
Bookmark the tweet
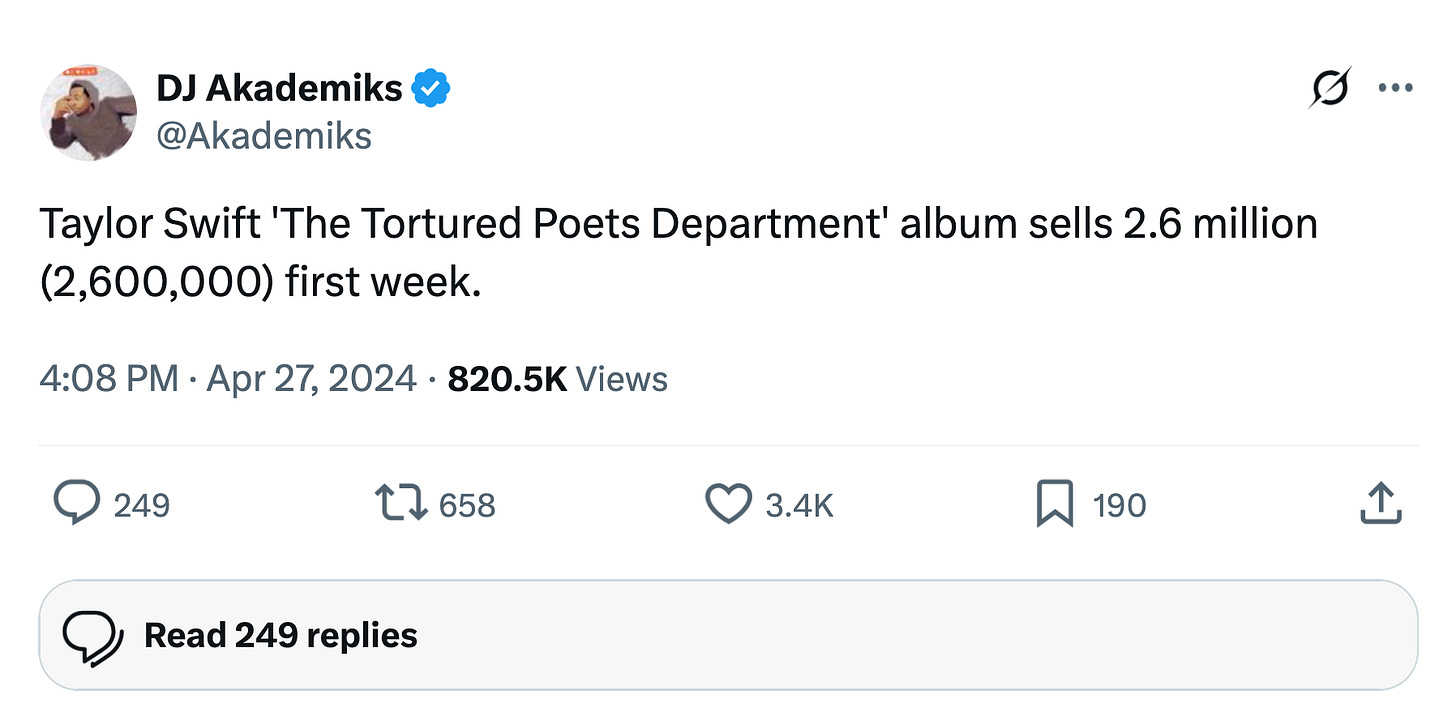pyautogui.click(x=1053, y=504)
